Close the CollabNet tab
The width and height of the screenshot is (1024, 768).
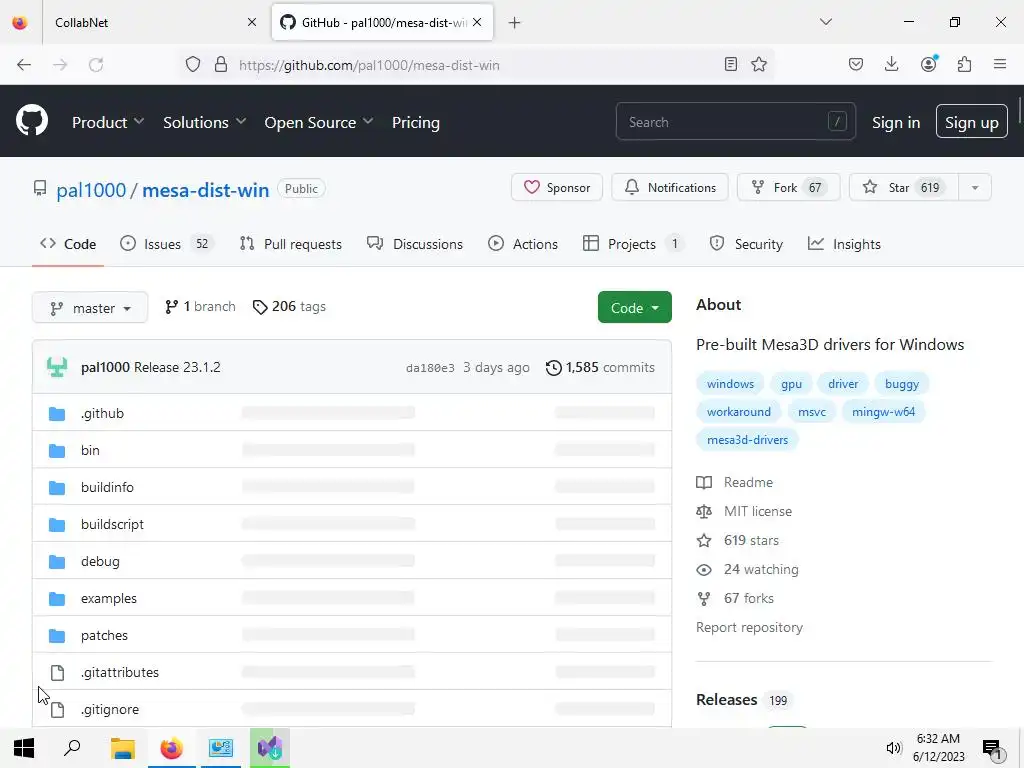point(252,22)
